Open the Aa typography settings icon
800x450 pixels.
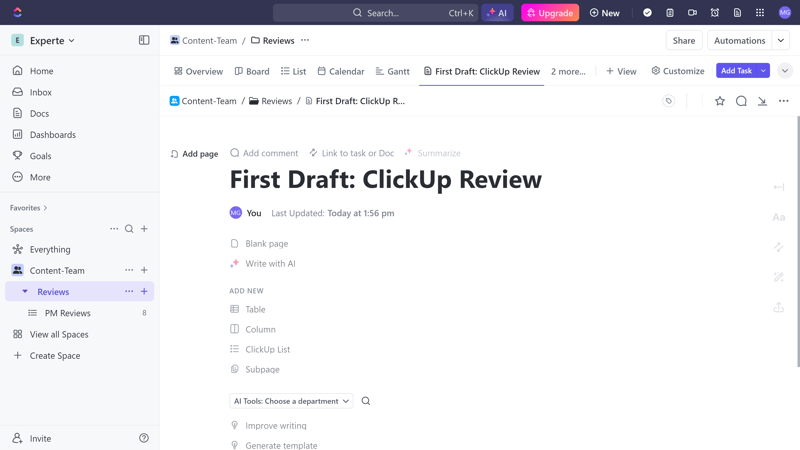(x=779, y=217)
